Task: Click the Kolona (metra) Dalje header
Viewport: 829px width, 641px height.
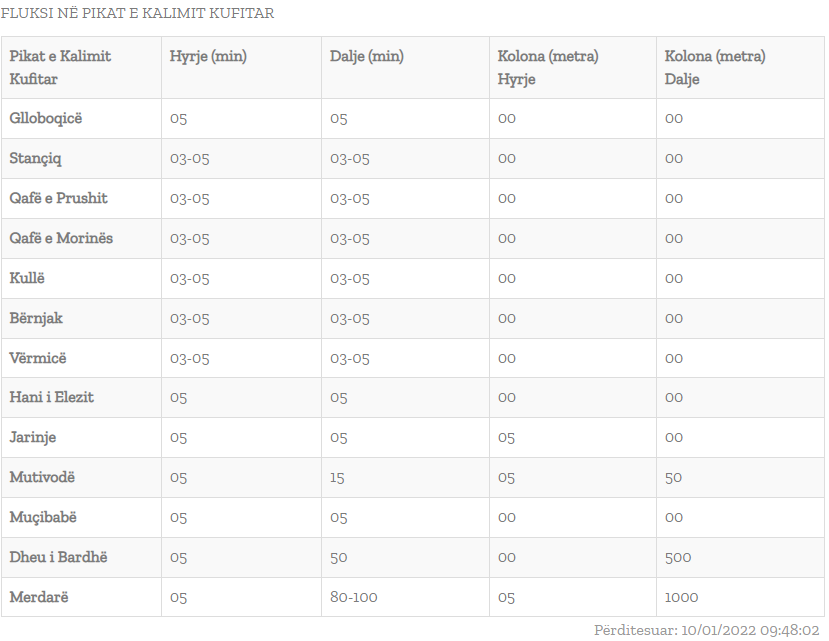Action: [x=715, y=67]
